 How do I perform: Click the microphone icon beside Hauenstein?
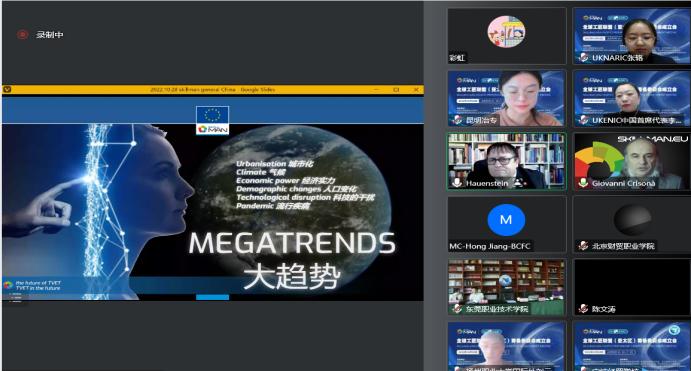(457, 182)
